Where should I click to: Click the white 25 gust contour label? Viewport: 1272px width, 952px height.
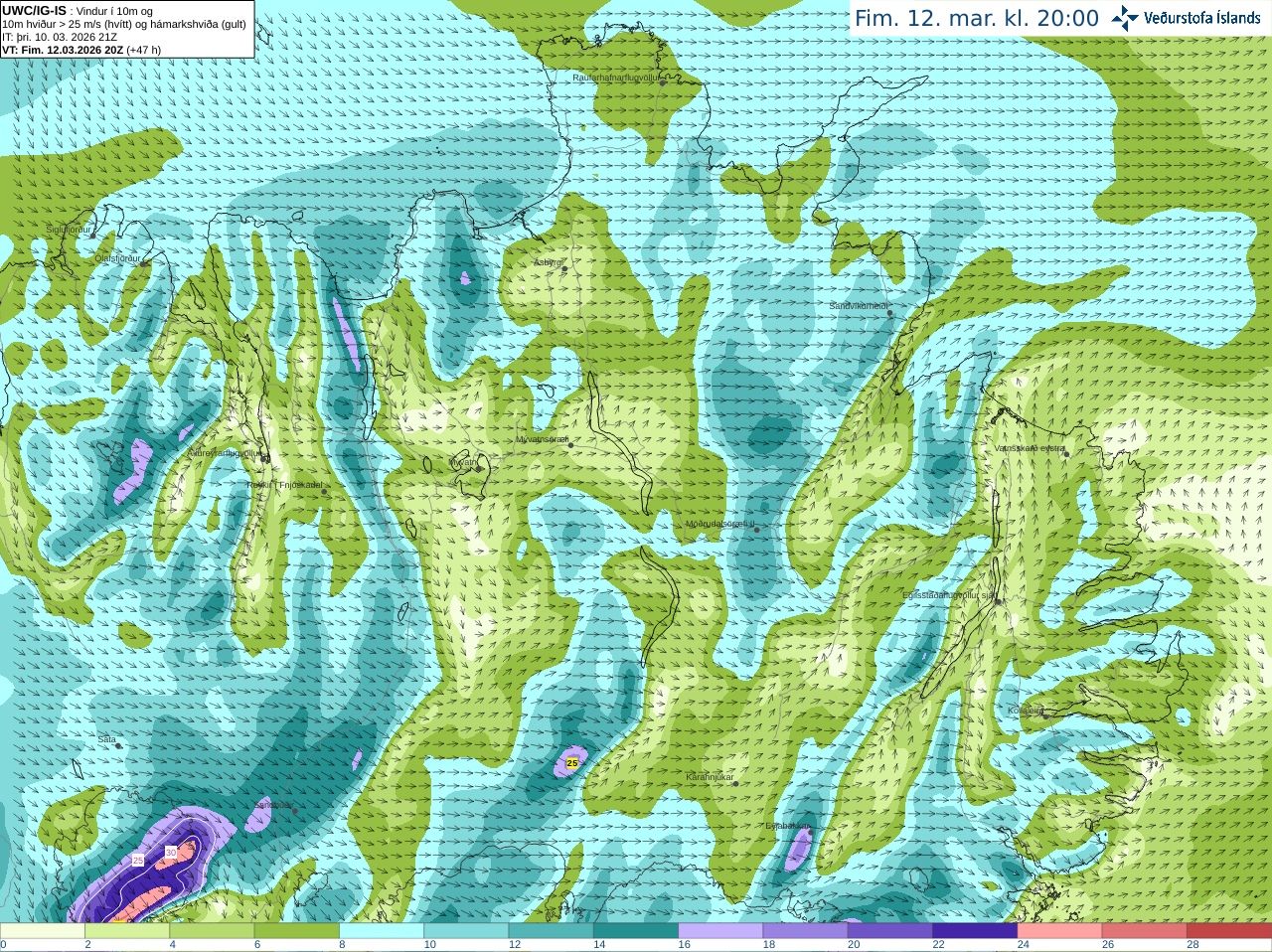click(x=138, y=860)
